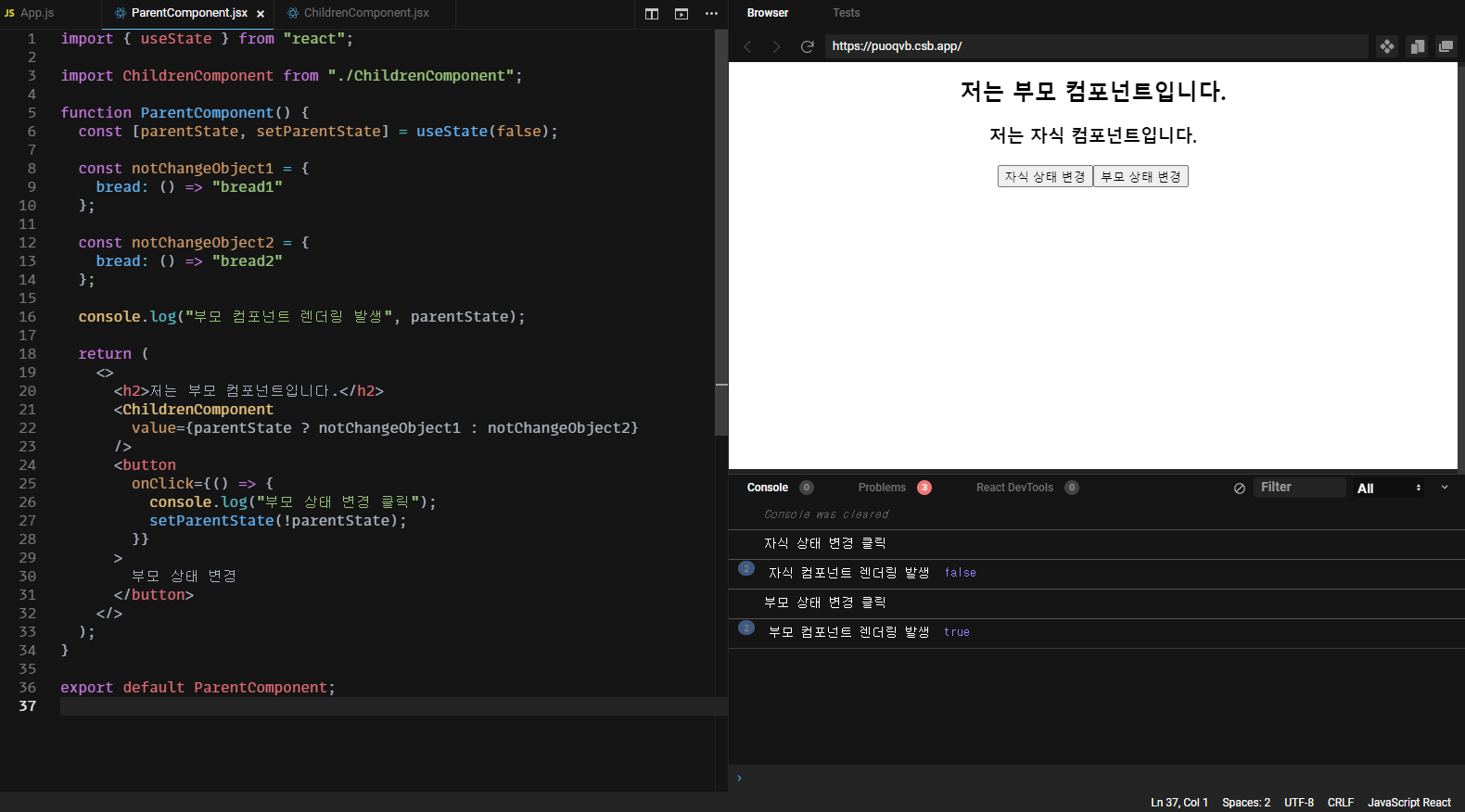Click the 저는 부모 컴포넌트입니다. heading in preview

(x=1093, y=91)
